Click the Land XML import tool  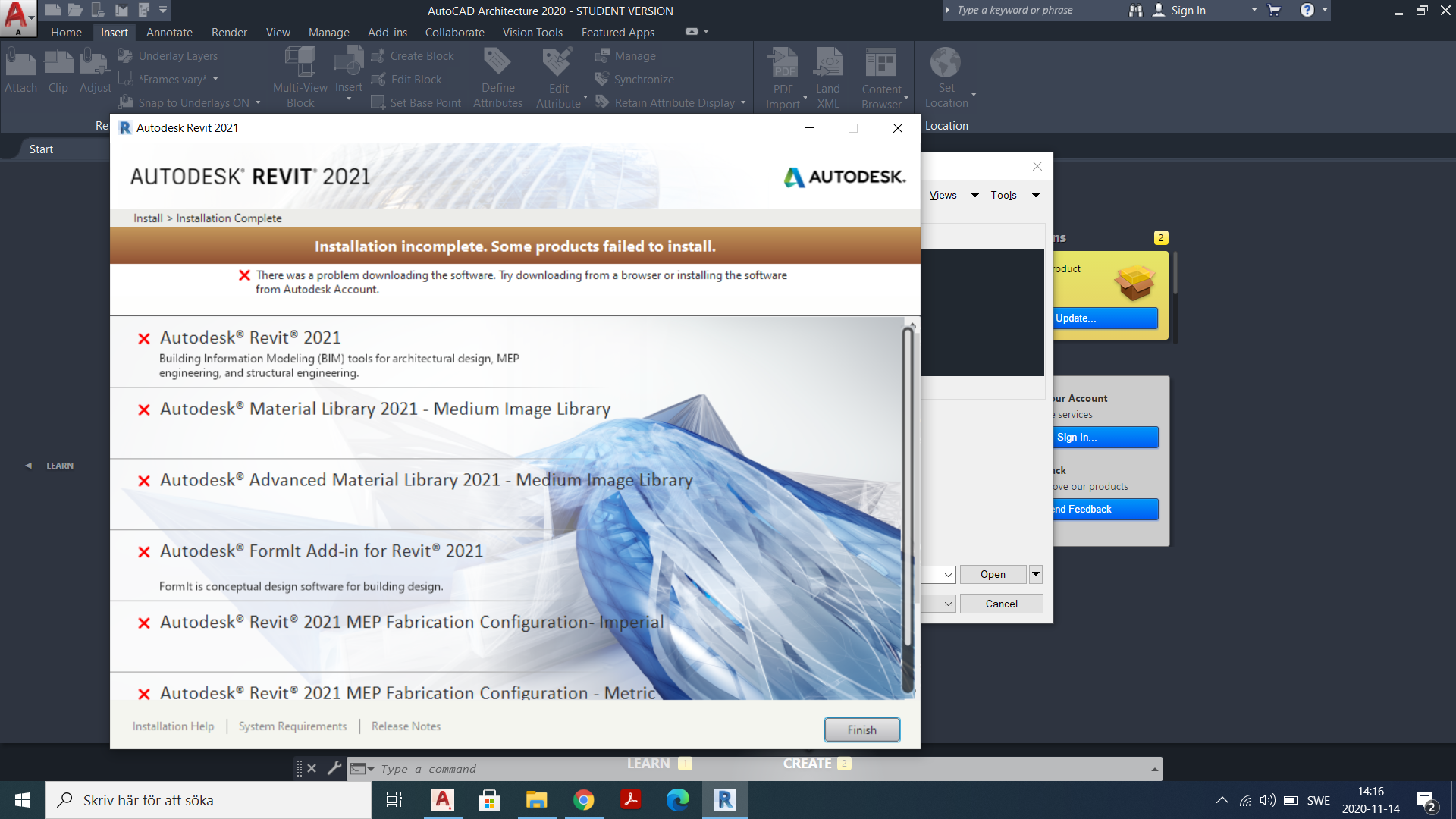(828, 77)
